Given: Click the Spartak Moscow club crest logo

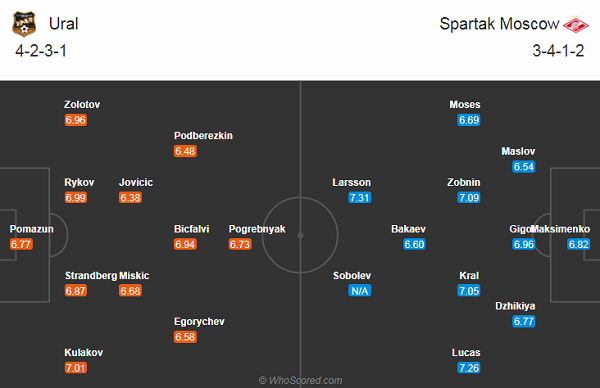Looking at the screenshot, I should tap(576, 24).
